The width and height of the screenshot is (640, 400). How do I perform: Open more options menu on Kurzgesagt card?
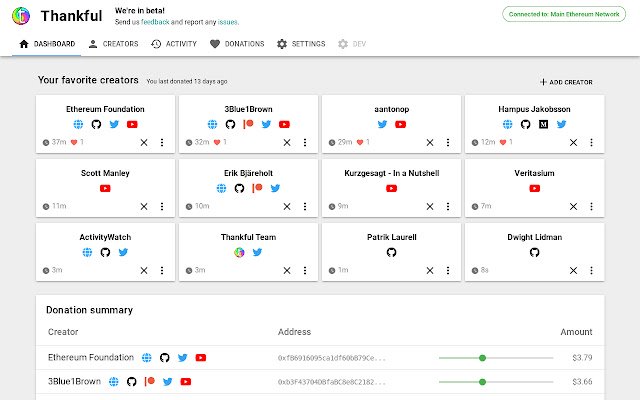click(x=448, y=207)
